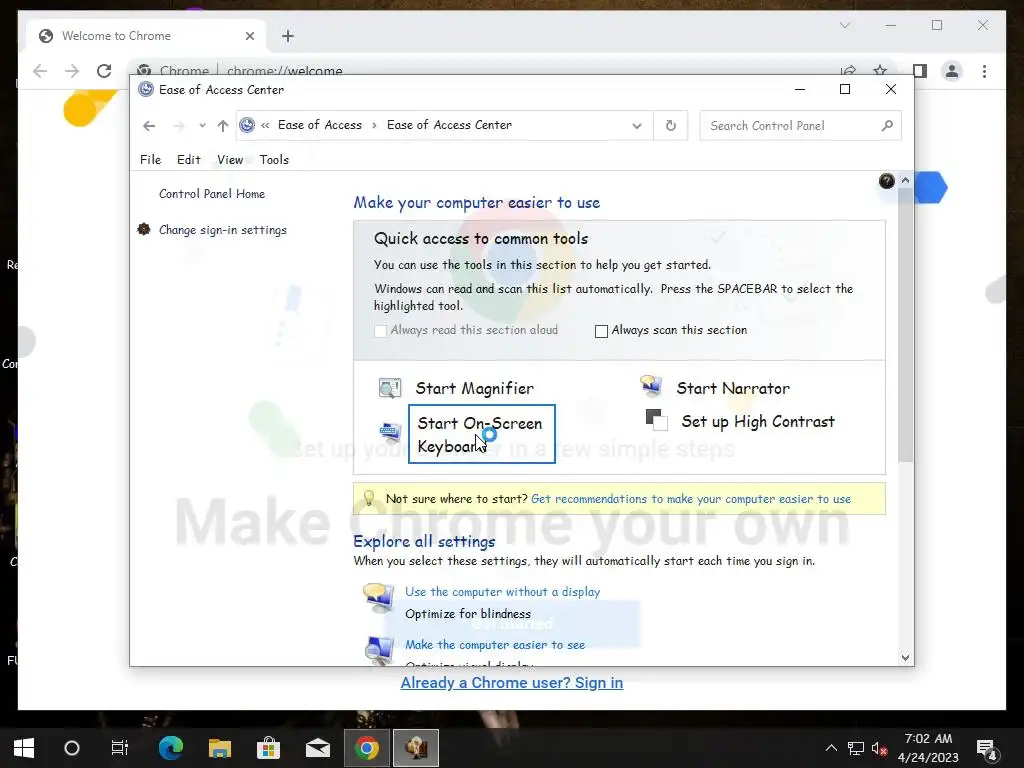The height and width of the screenshot is (768, 1024).
Task: Click the High Contrast icon
Action: tap(656, 420)
